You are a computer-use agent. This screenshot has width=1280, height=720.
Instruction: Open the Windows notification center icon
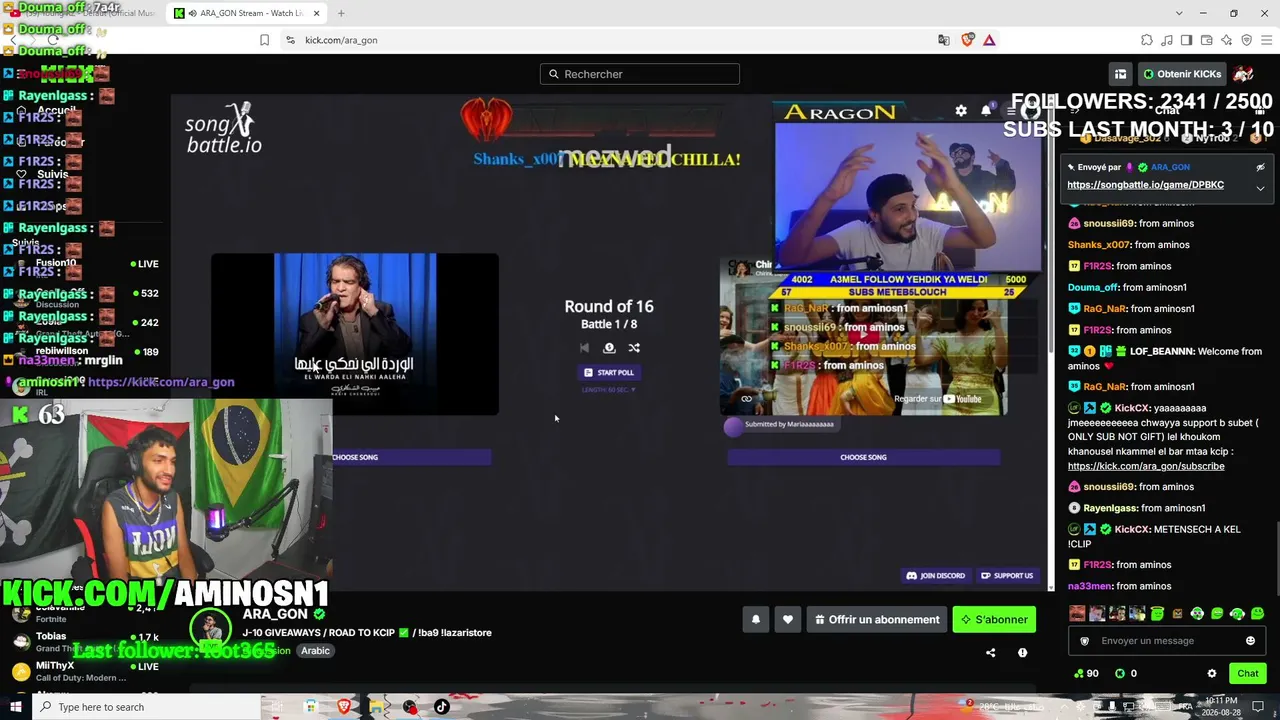1258,707
